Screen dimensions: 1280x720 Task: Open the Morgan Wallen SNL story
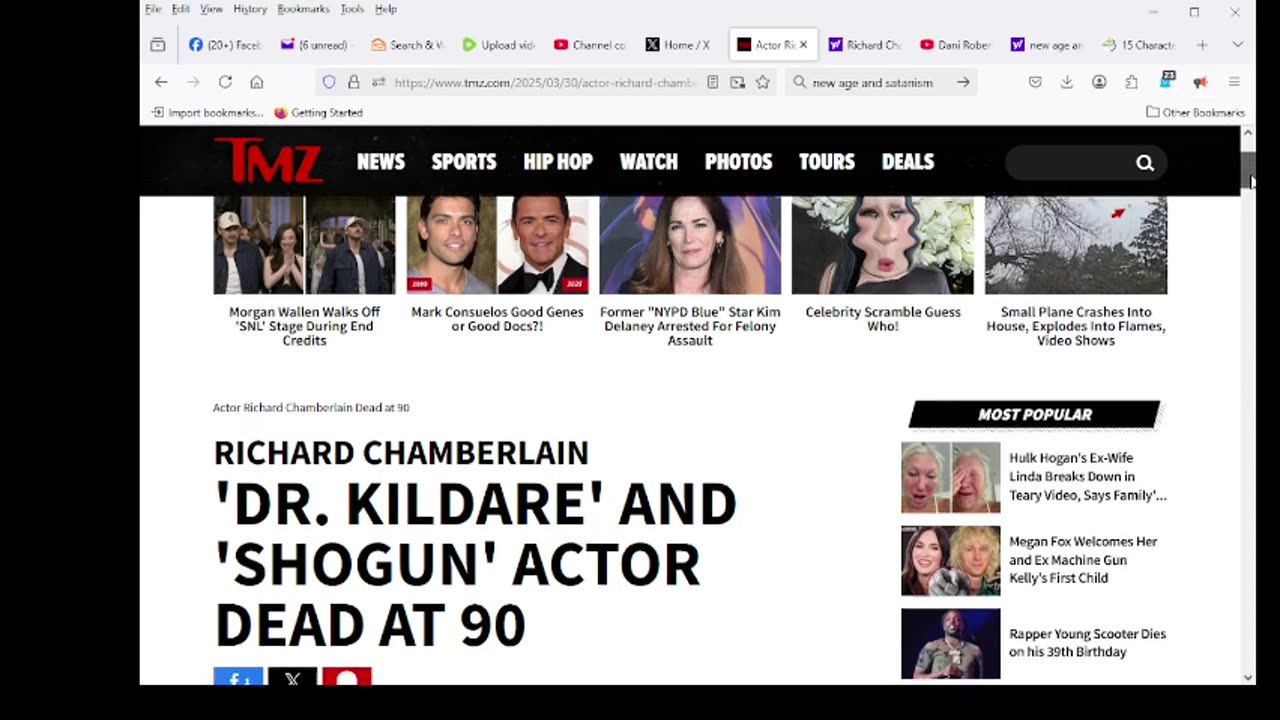point(304,326)
